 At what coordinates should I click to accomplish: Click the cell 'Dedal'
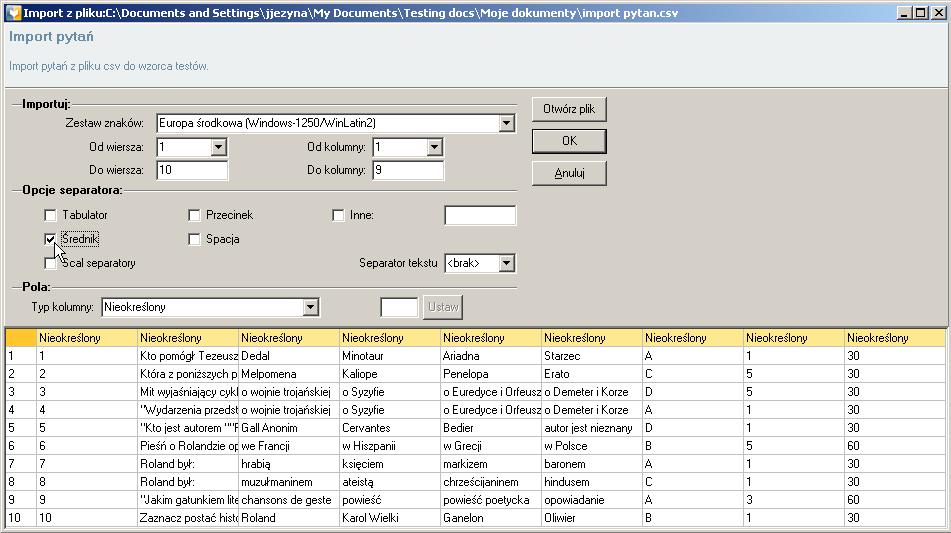click(289, 356)
